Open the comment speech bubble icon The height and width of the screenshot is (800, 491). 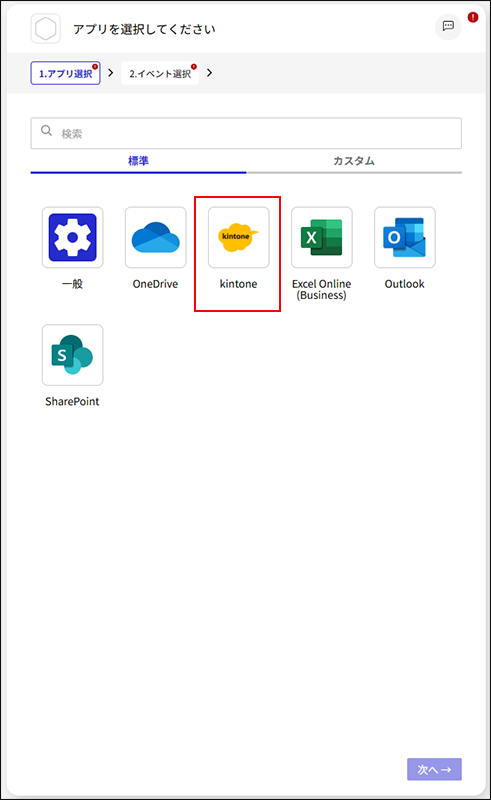pos(448,26)
